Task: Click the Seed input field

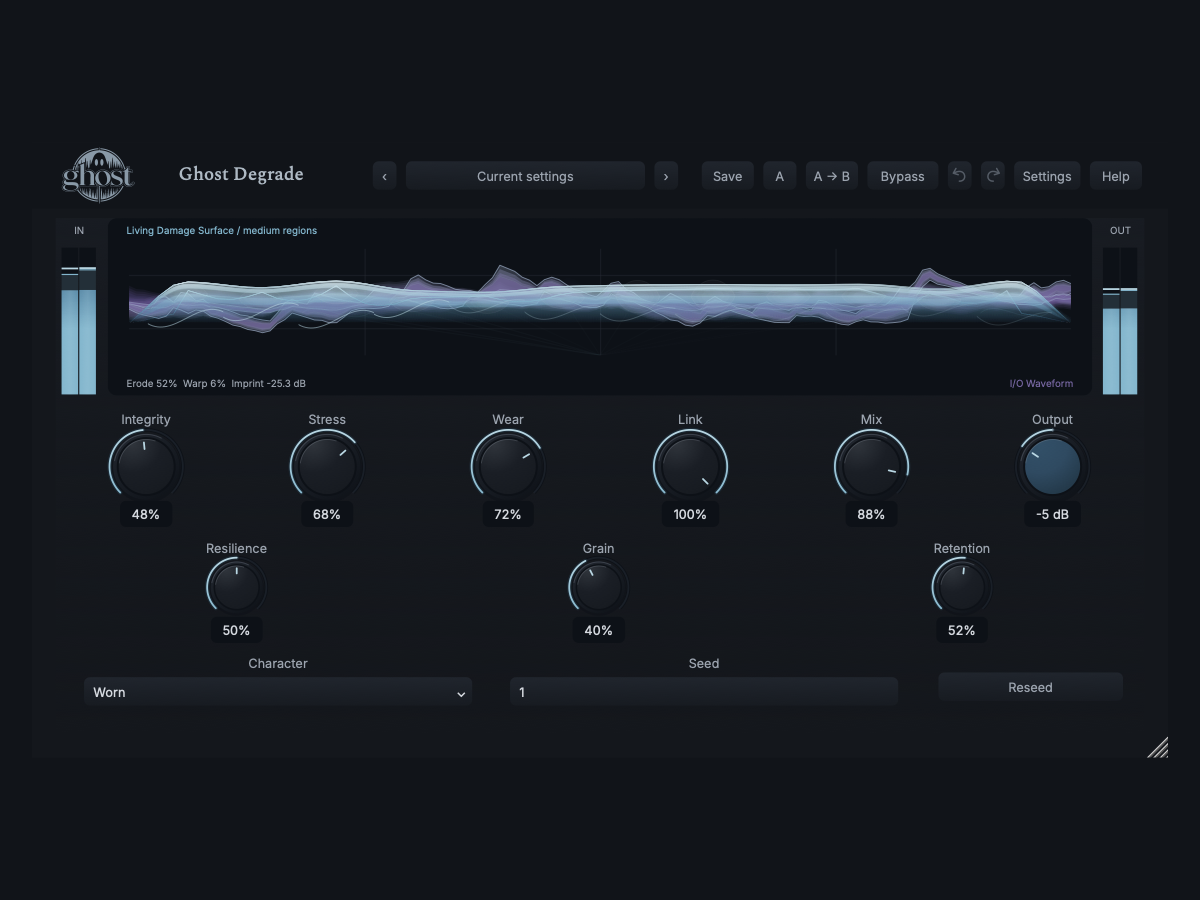Action: [x=704, y=692]
